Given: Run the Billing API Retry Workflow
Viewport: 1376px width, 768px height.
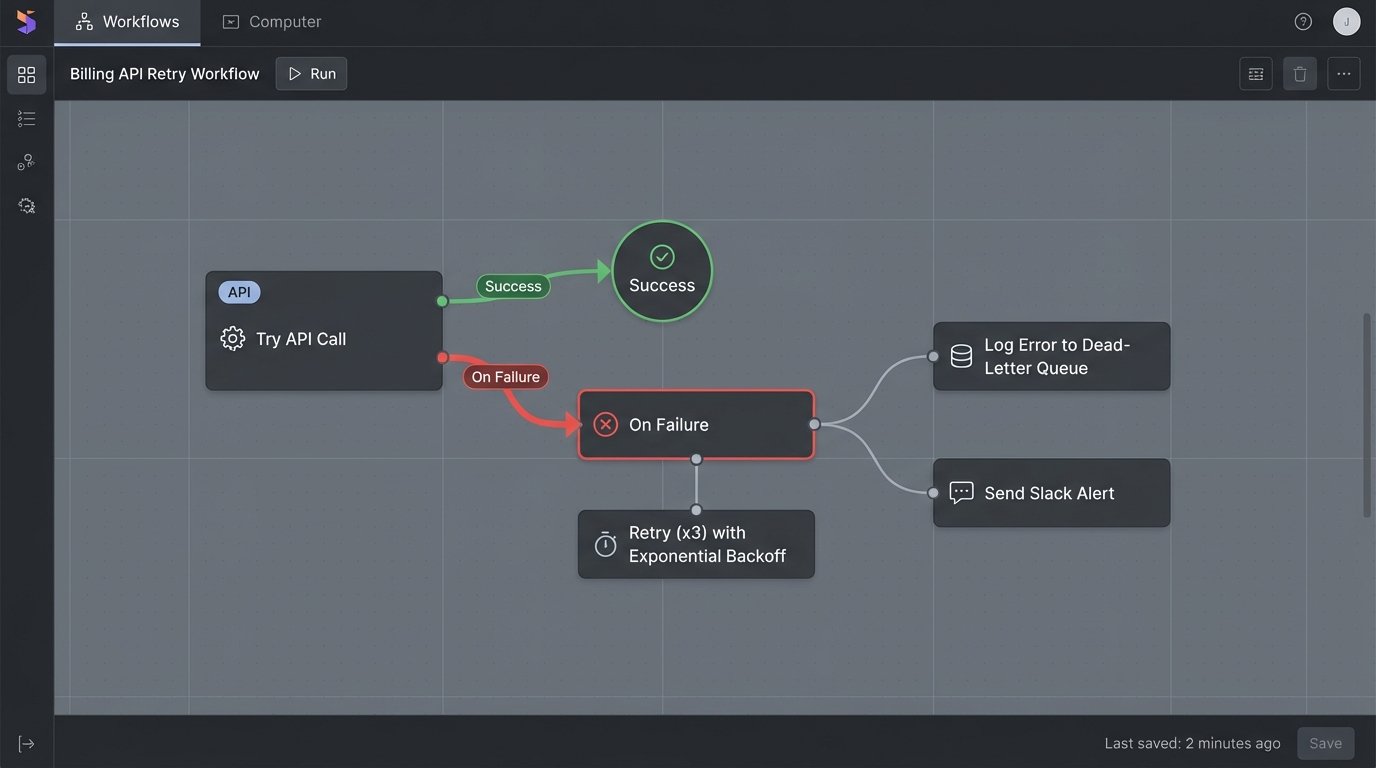Looking at the screenshot, I should pos(310,73).
